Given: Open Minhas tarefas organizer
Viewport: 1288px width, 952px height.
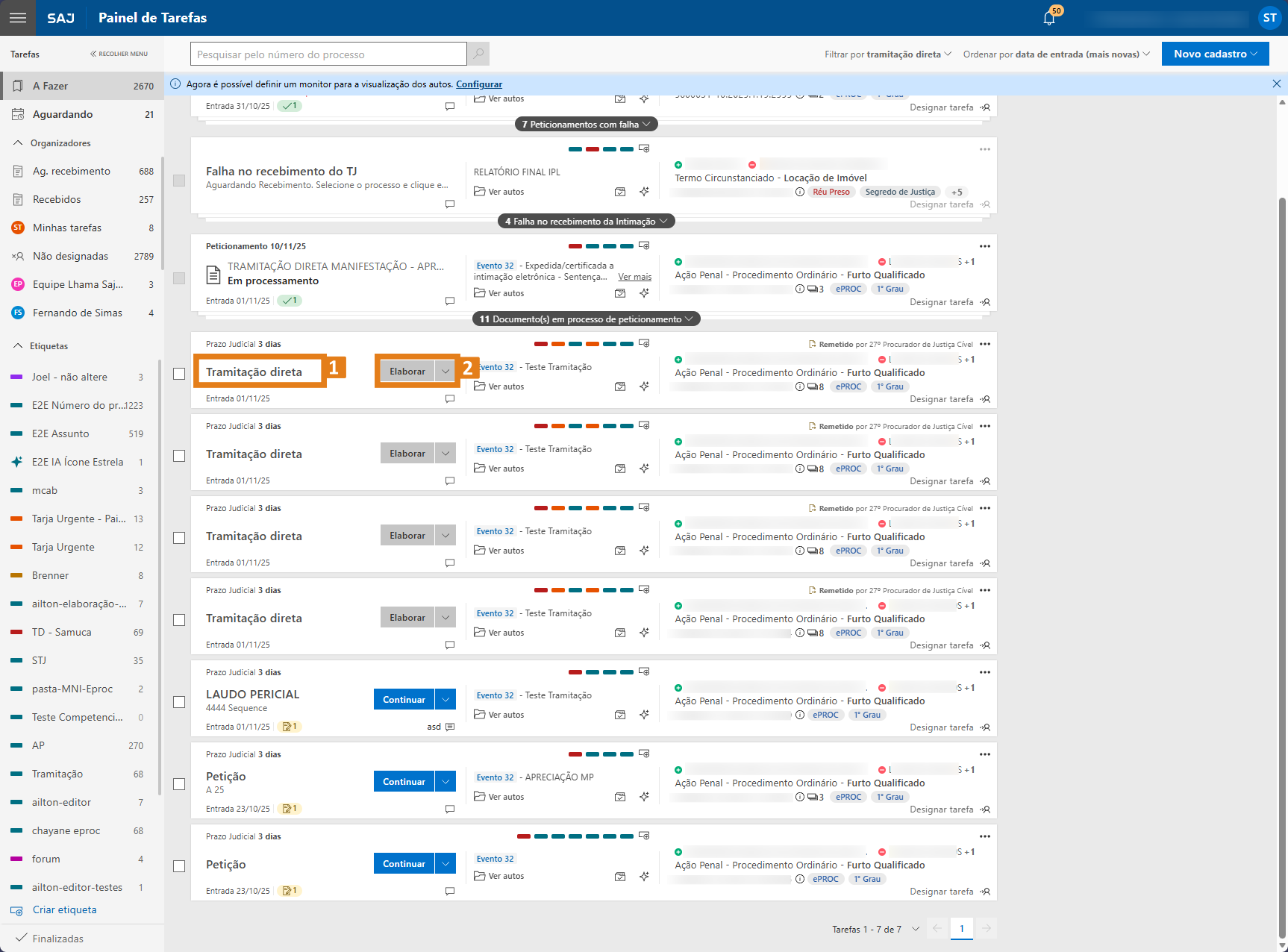Looking at the screenshot, I should click(x=67, y=228).
